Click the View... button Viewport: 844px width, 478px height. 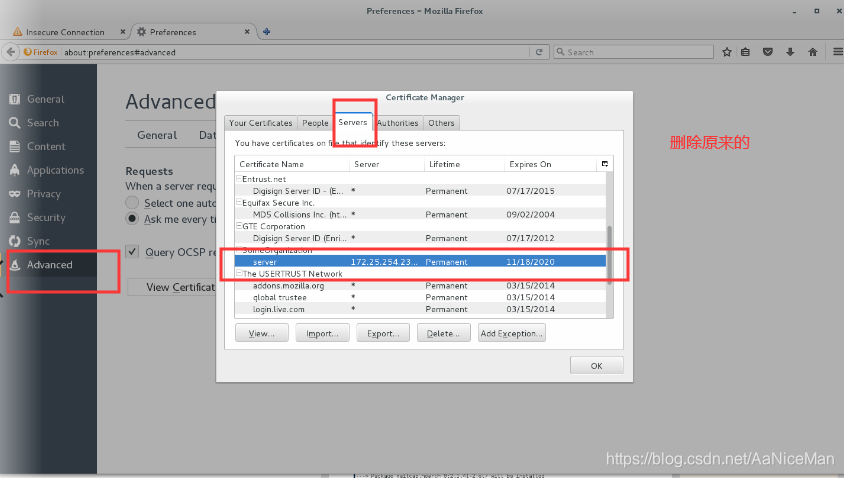coord(262,333)
